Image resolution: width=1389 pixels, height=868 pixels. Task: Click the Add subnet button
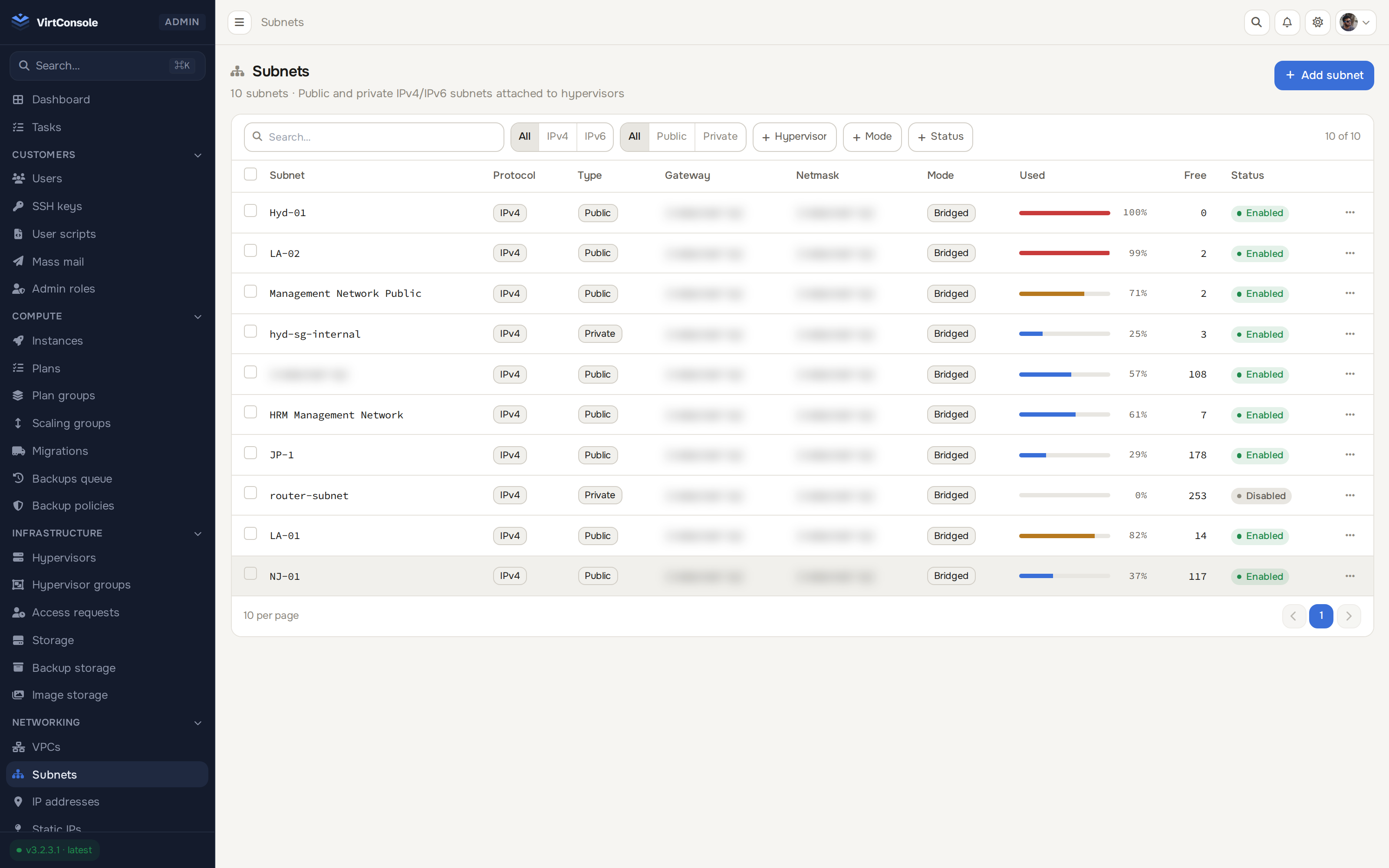[x=1323, y=75]
